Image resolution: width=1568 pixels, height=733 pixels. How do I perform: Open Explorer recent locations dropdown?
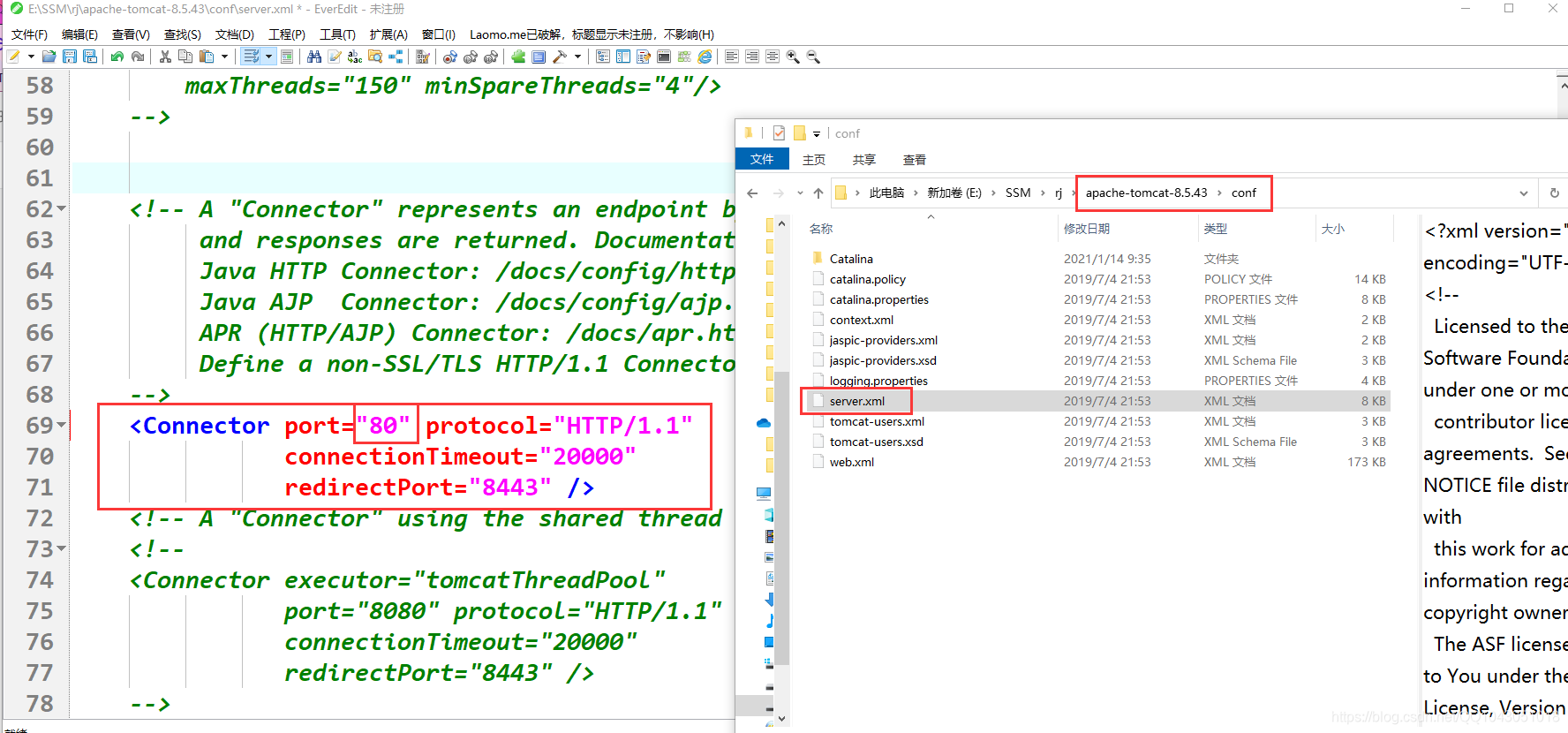800,193
